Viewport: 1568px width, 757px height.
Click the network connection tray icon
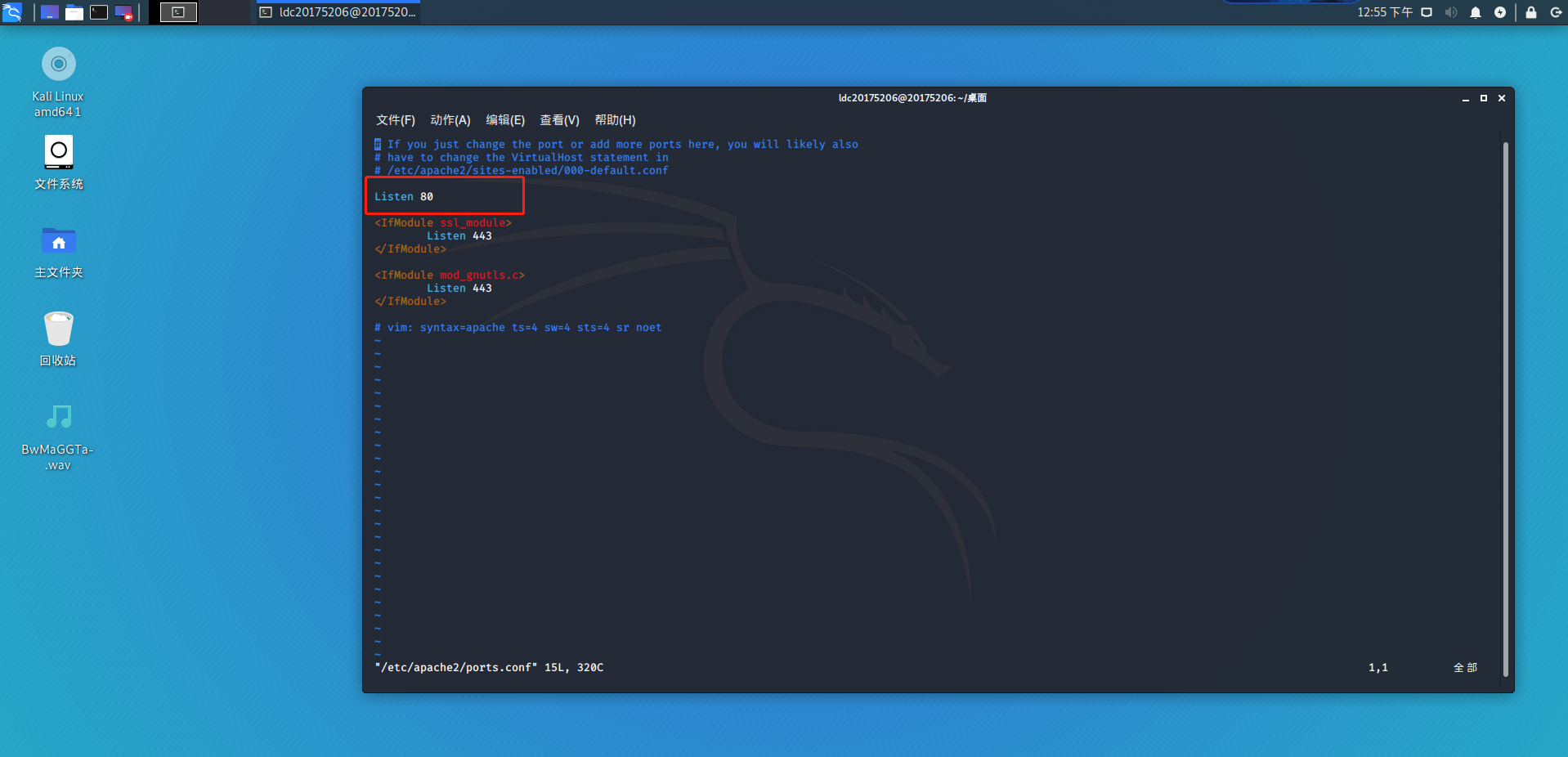tap(1427, 12)
